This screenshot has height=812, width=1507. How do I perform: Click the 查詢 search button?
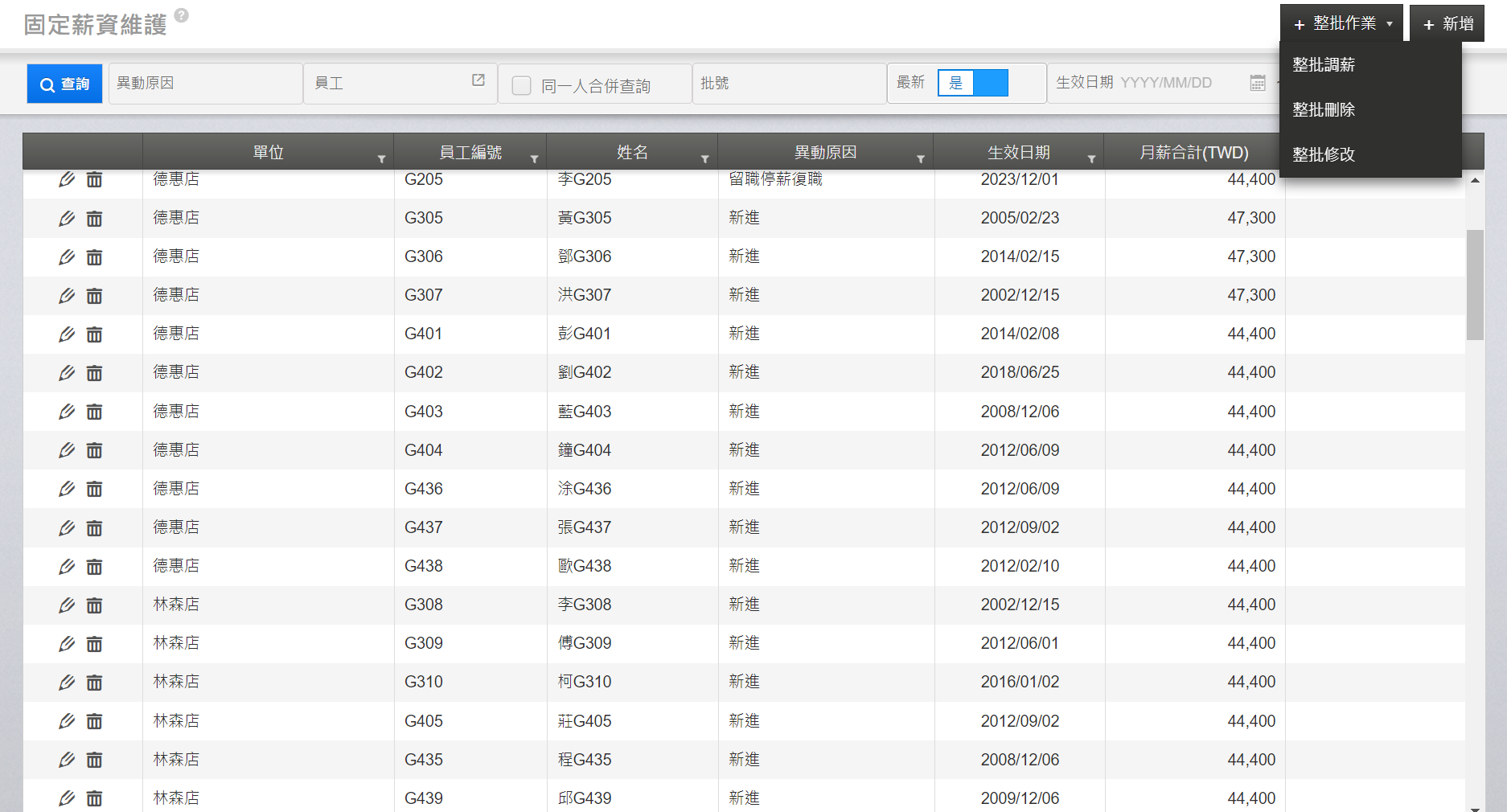click(65, 84)
